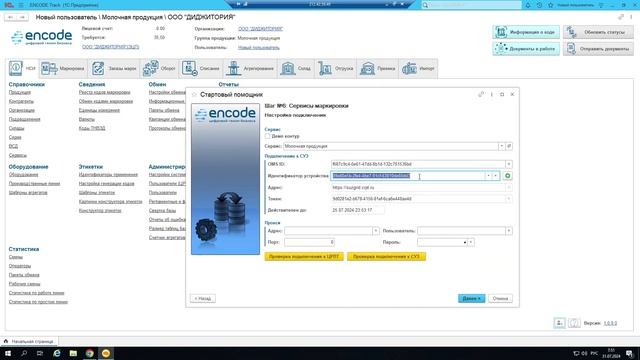Click the Импорт truck icon
This screenshot has height=360, width=640.
[409, 69]
